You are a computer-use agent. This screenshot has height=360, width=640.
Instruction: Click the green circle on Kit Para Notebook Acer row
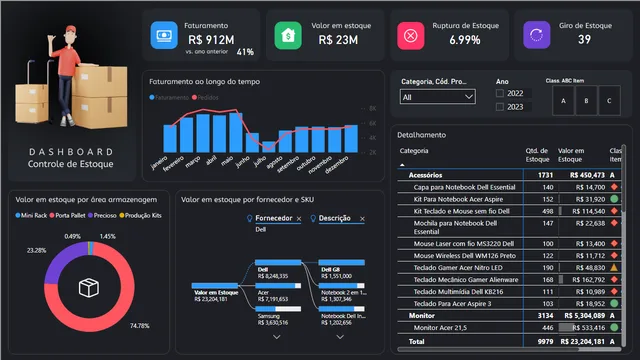coord(614,199)
